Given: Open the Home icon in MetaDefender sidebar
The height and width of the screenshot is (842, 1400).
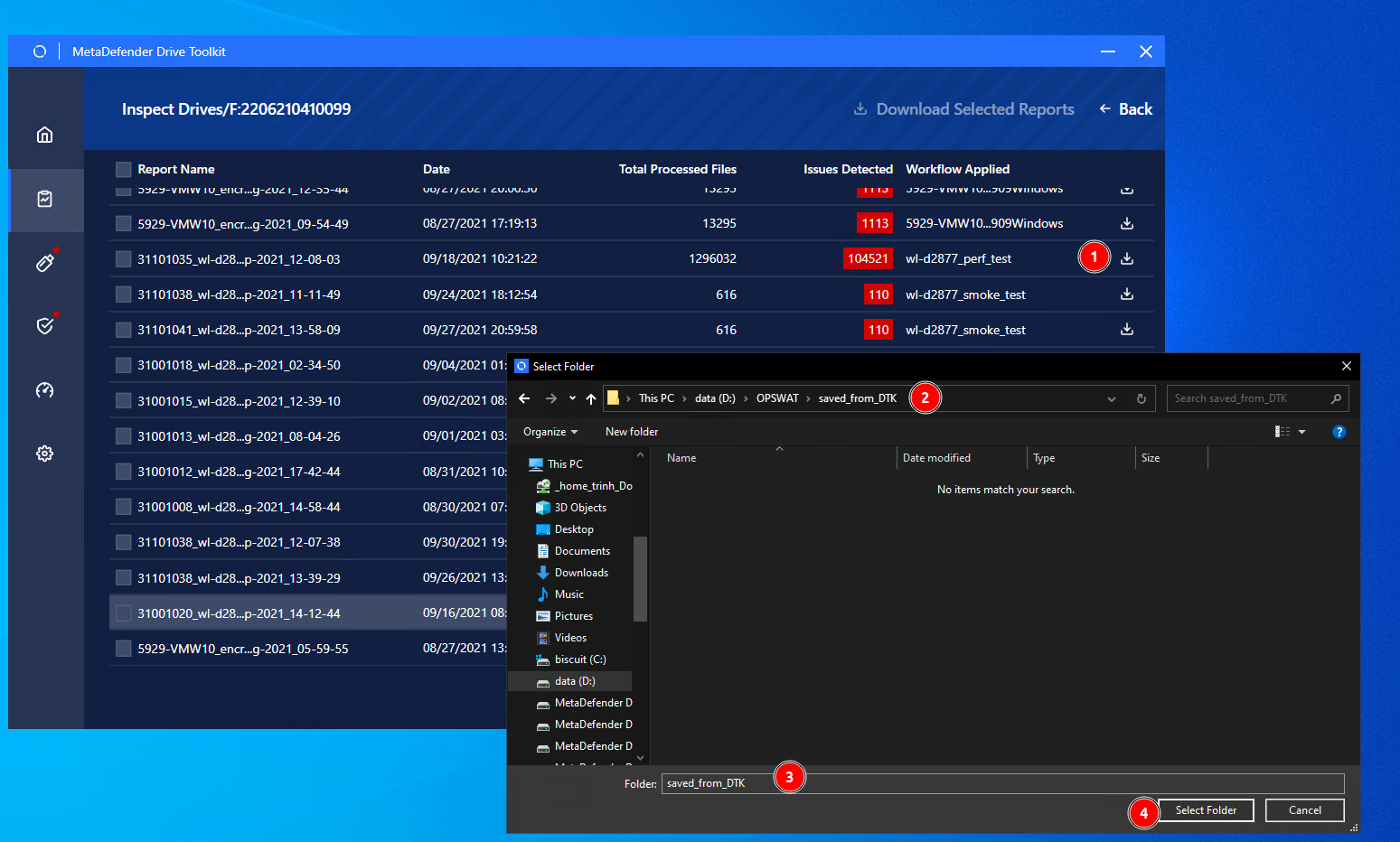Looking at the screenshot, I should click(44, 135).
